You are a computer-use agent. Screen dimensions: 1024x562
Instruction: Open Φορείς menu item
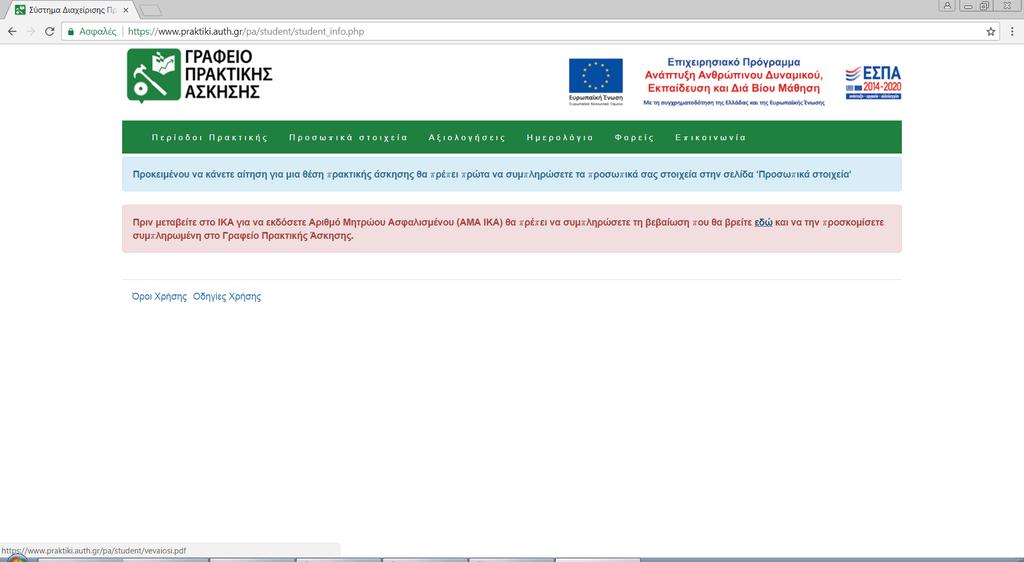pos(634,138)
